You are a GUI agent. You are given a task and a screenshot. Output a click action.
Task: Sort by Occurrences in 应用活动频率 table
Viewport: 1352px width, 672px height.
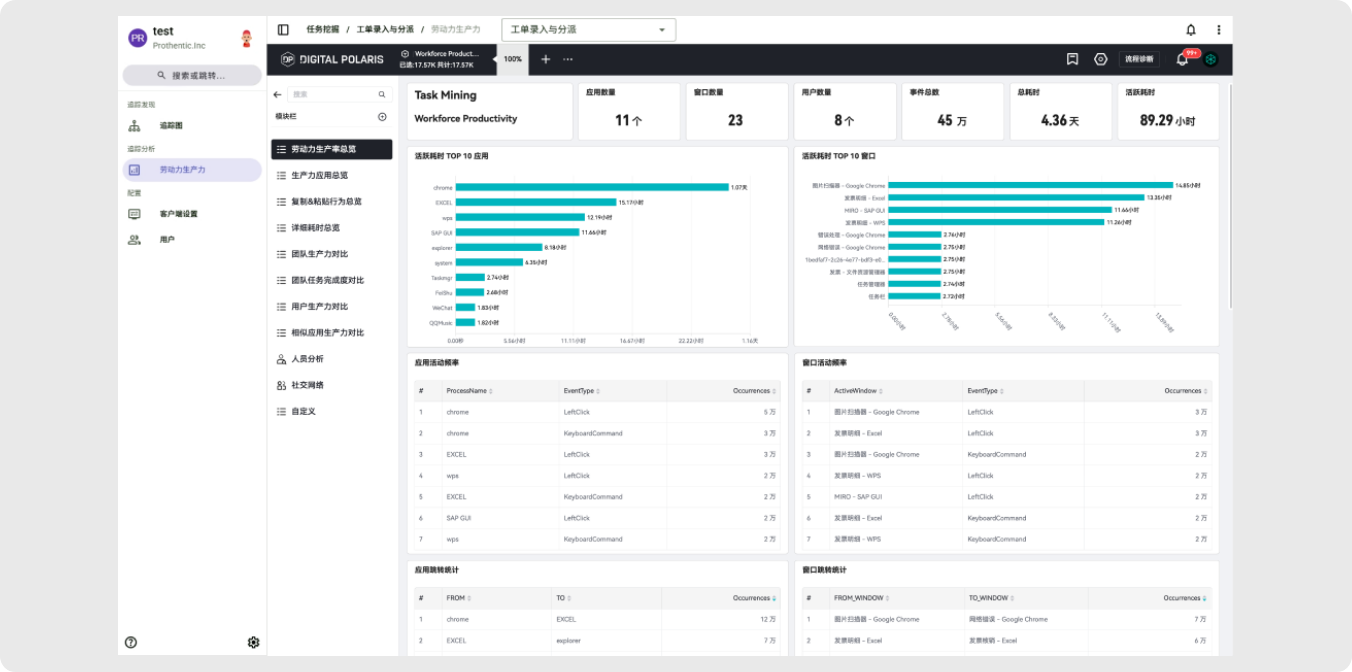click(x=753, y=391)
